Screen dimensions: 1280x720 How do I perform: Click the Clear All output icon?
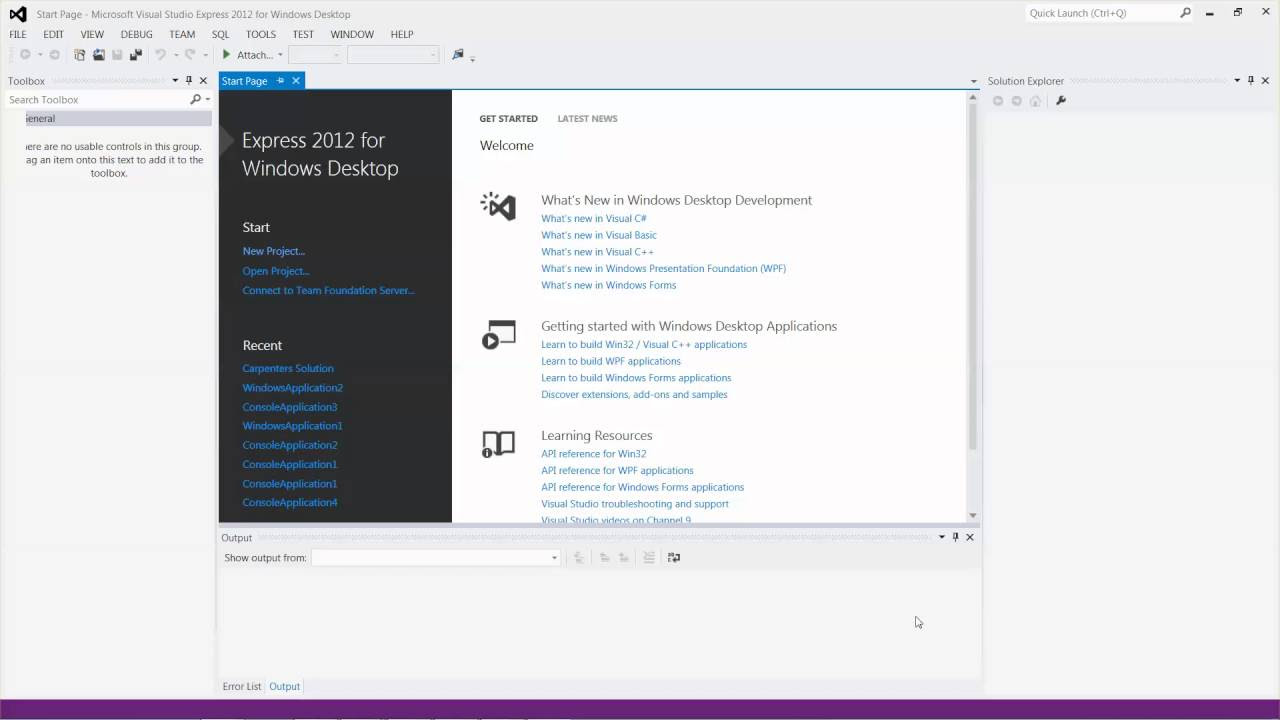point(648,558)
